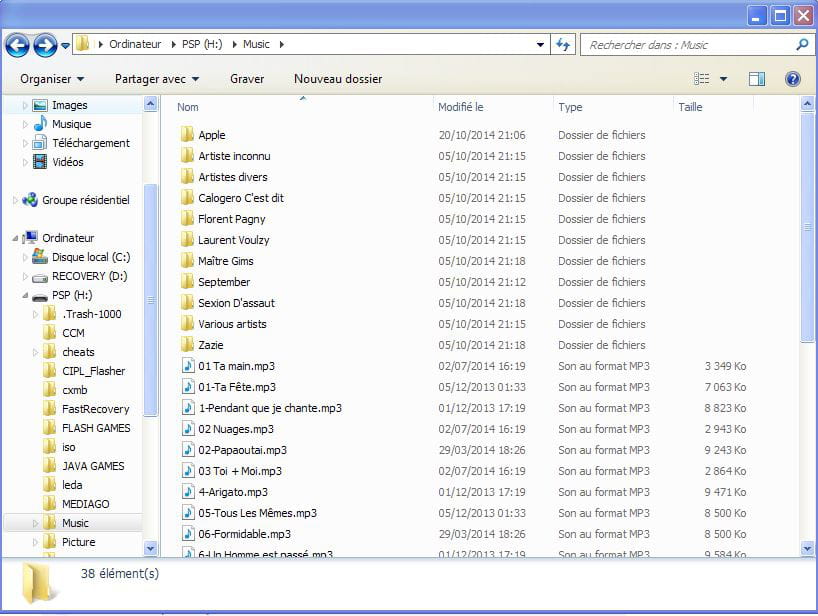Image resolution: width=818 pixels, height=616 pixels.
Task: Click the Apple folder icon
Action: click(188, 135)
